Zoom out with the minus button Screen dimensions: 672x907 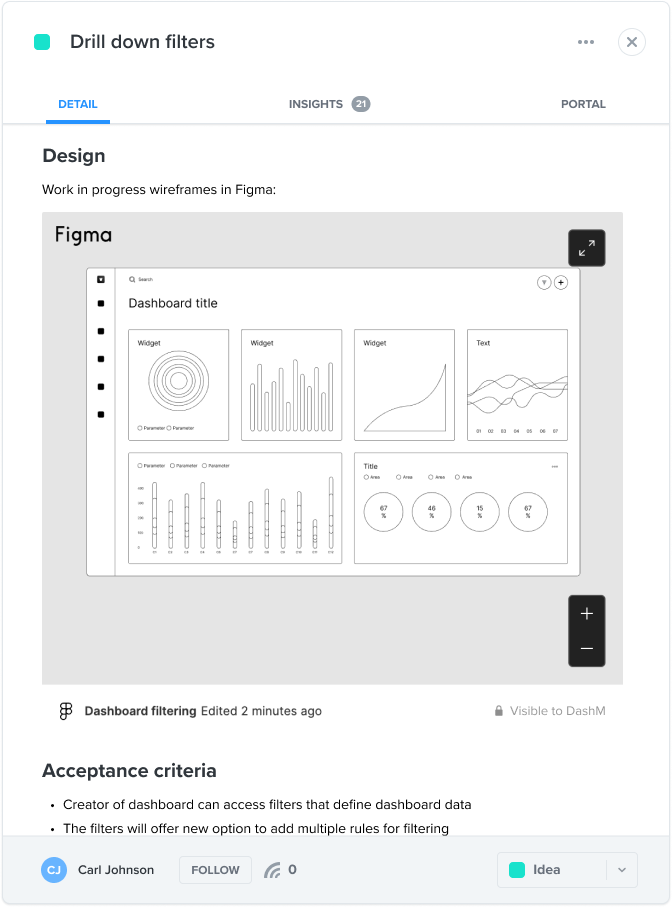[x=586, y=648]
